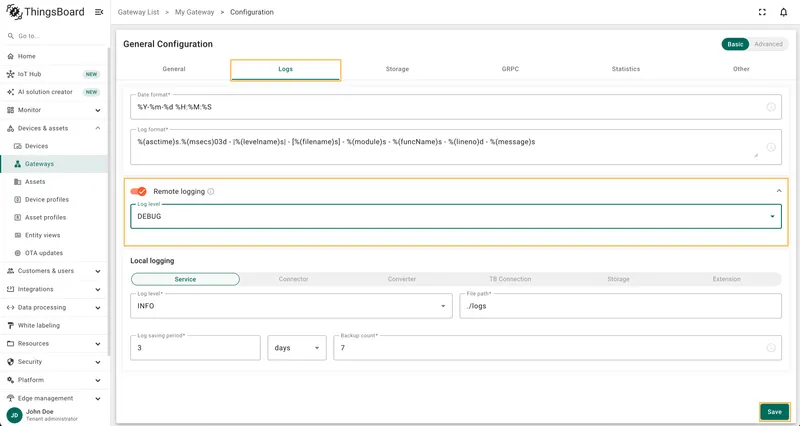This screenshot has height=426, width=800.
Task: Click Log format info icon
Action: 771,147
